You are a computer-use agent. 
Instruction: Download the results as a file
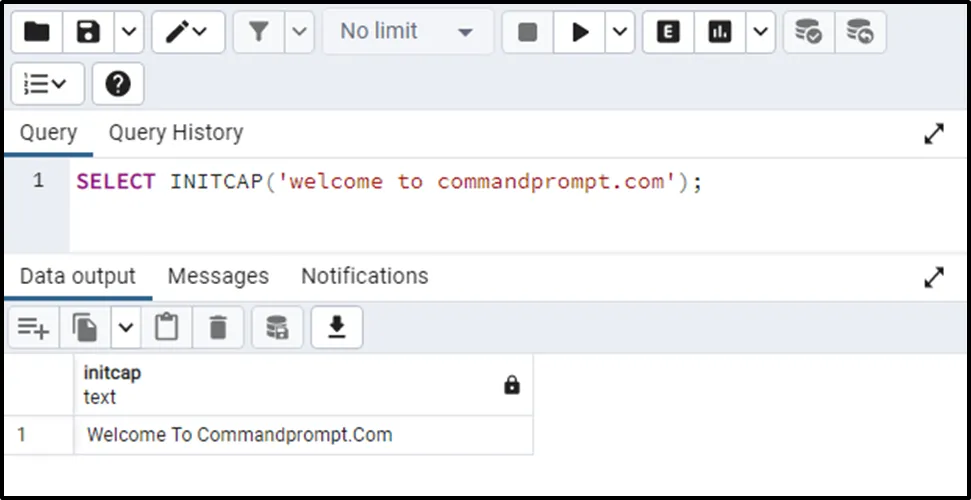337,327
